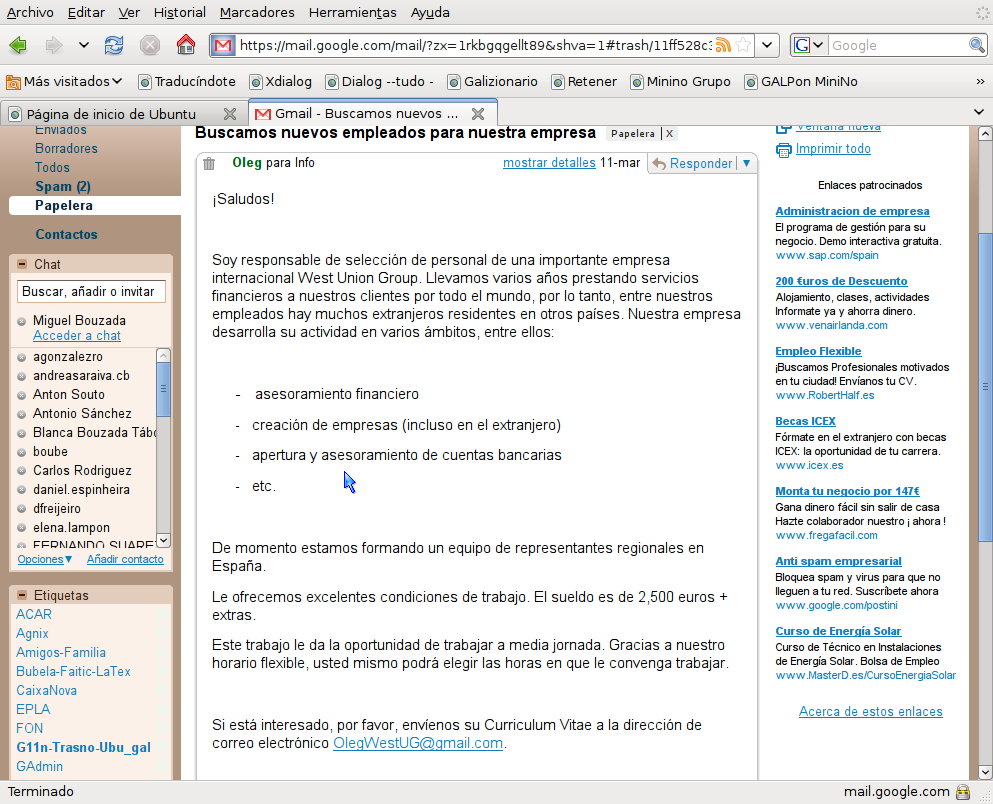Click the Responder button
Viewport: 993px width, 804px height.
tap(693, 163)
